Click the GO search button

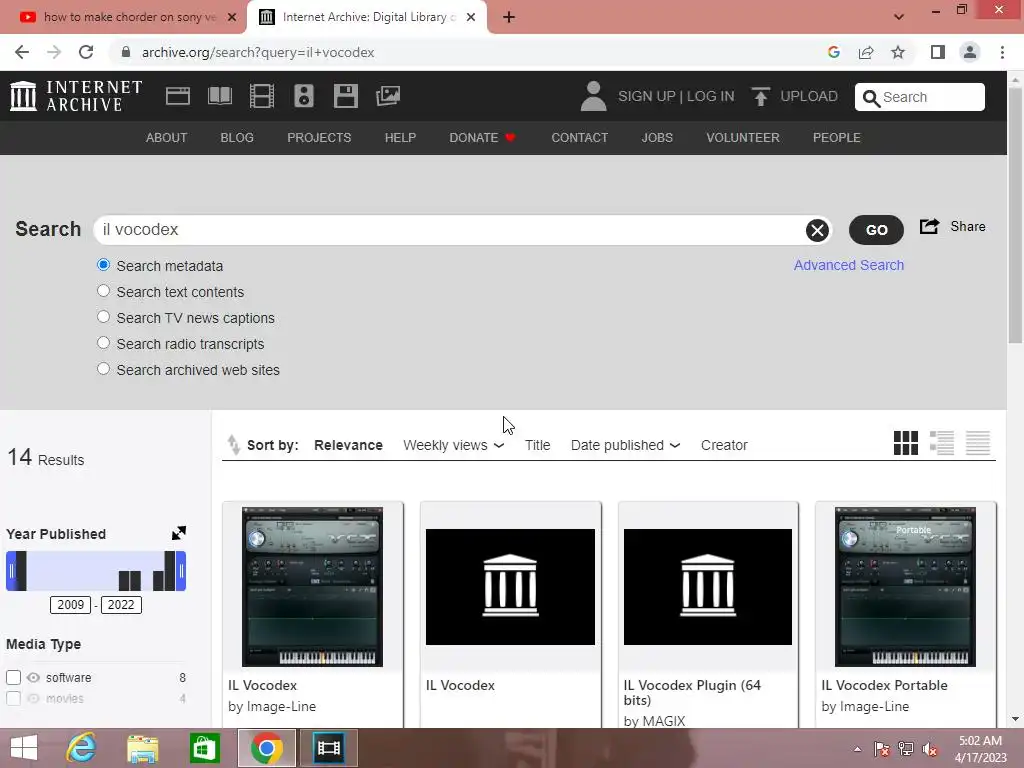[876, 230]
